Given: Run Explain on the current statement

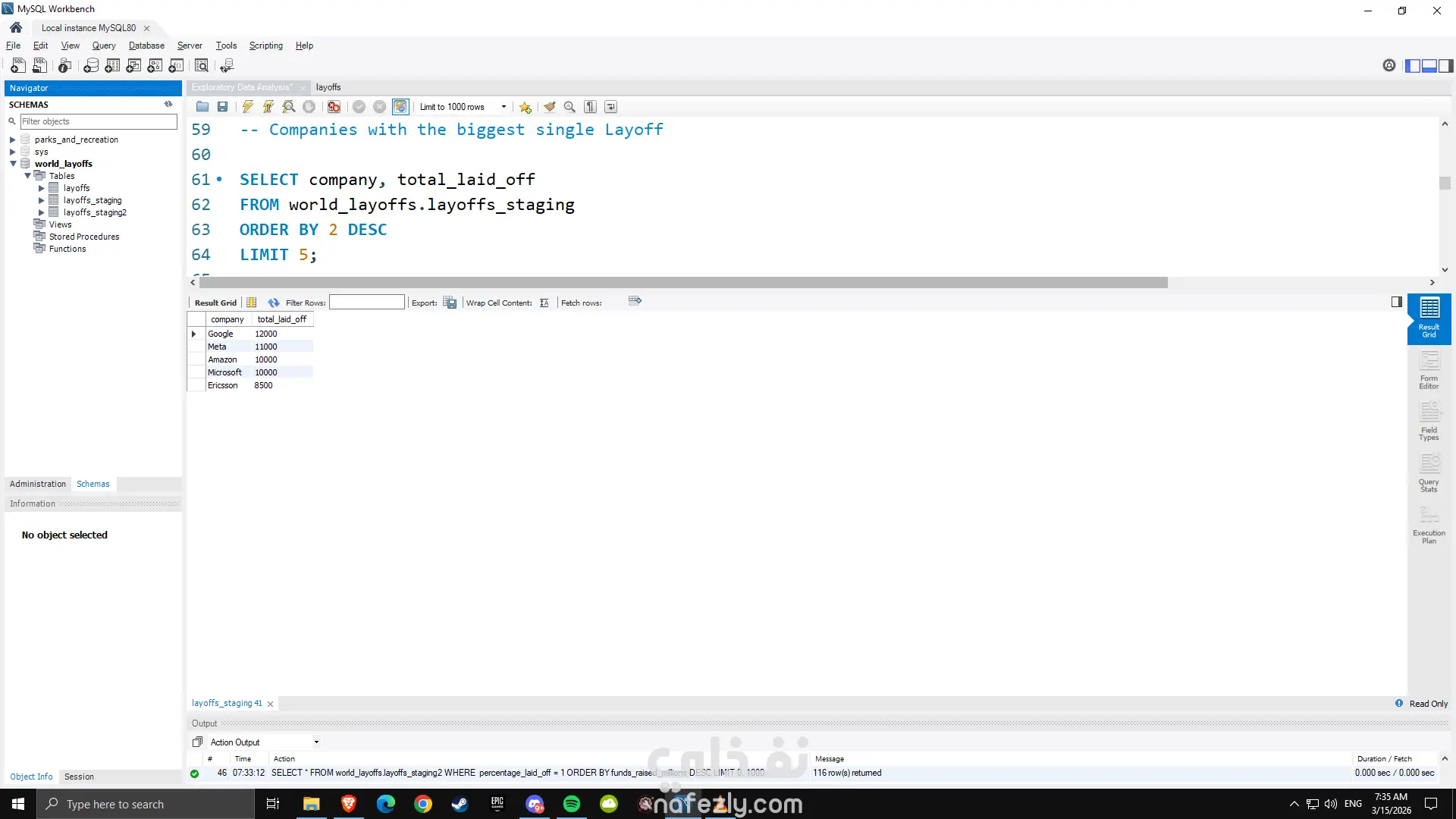Looking at the screenshot, I should click(288, 107).
